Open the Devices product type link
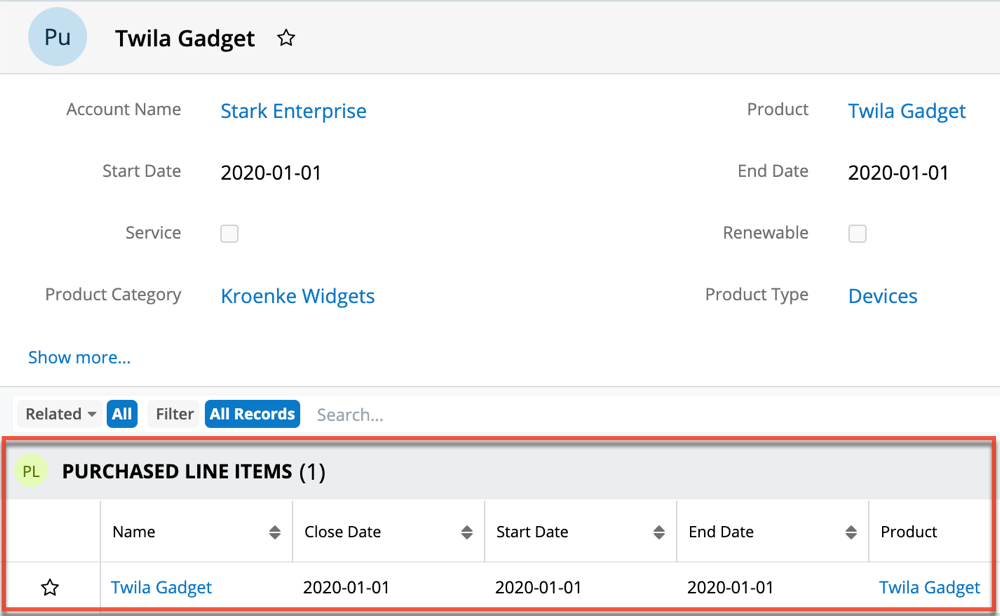This screenshot has width=1000, height=616. click(882, 296)
